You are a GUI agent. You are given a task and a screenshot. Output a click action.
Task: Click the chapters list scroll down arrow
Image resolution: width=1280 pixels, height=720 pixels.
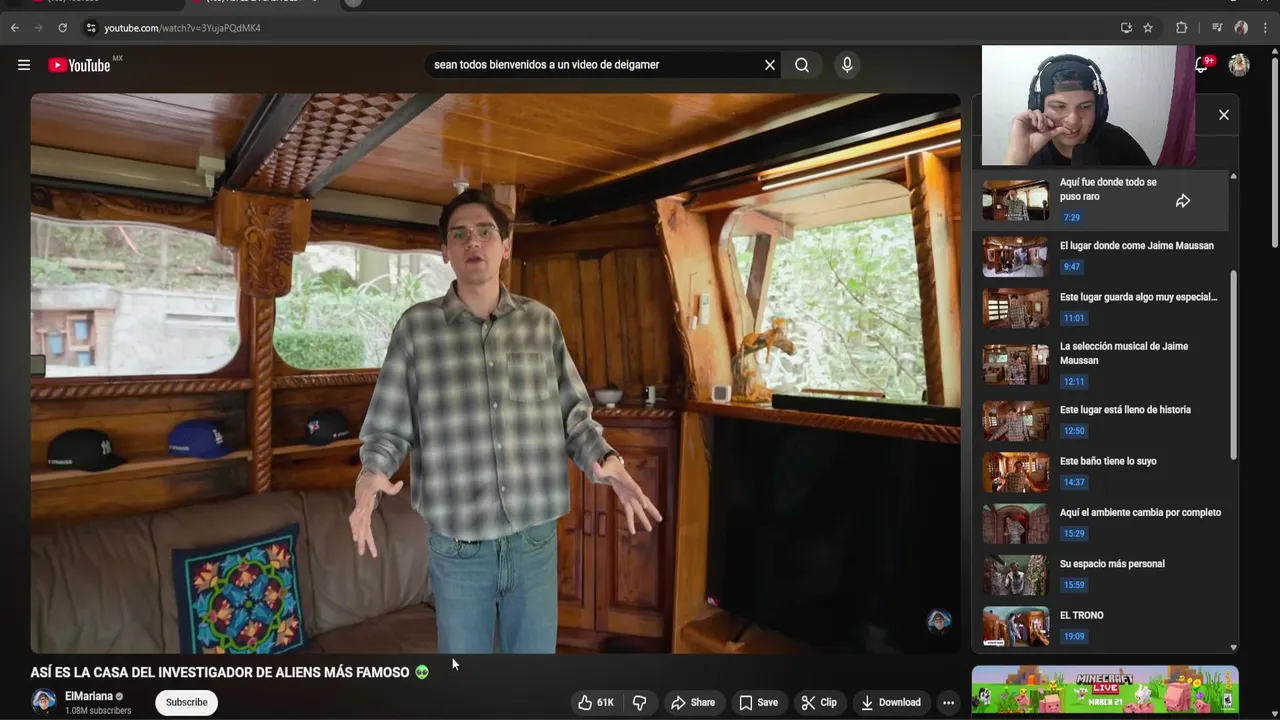1233,647
